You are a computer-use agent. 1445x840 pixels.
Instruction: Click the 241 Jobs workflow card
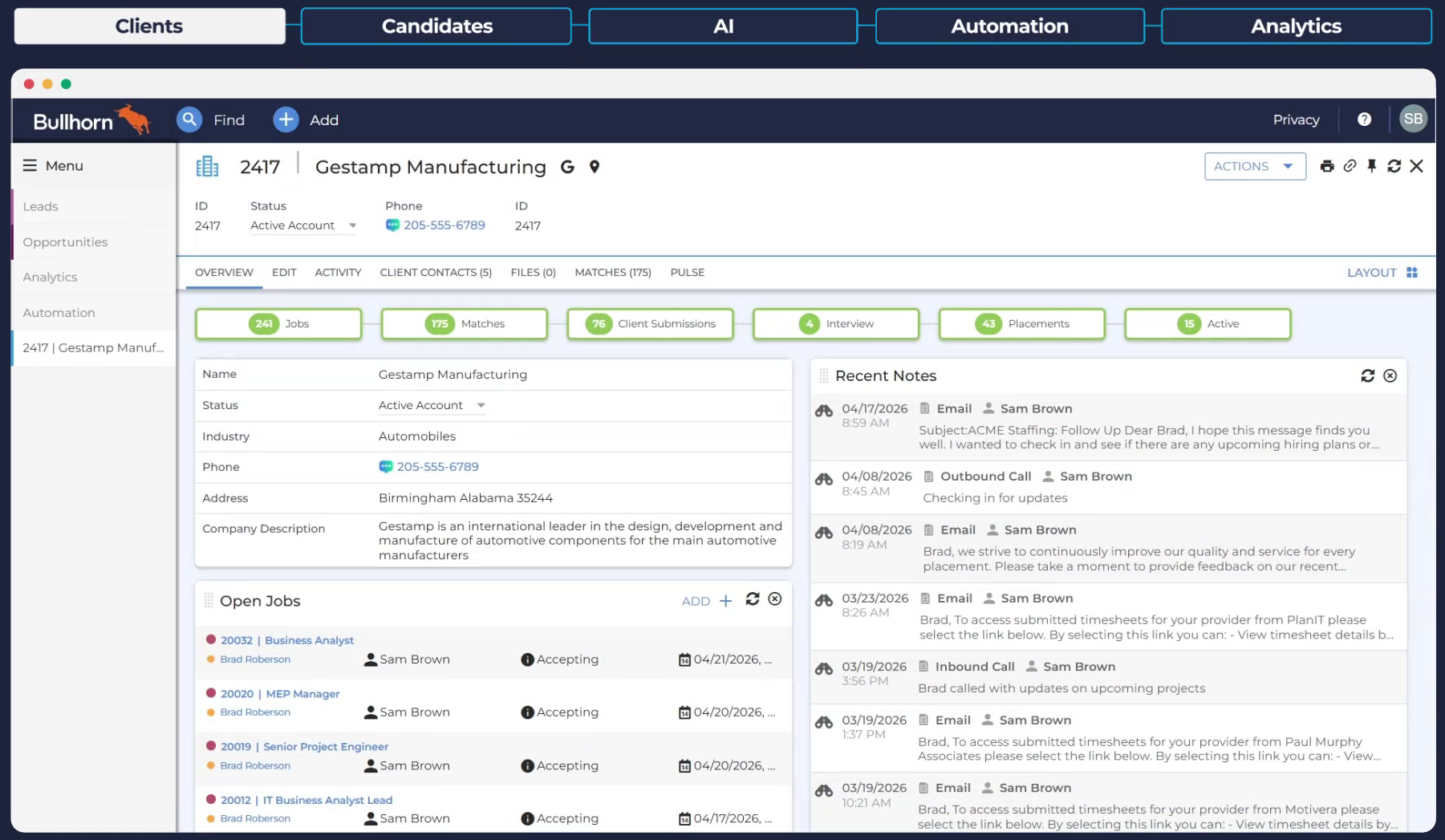point(278,324)
